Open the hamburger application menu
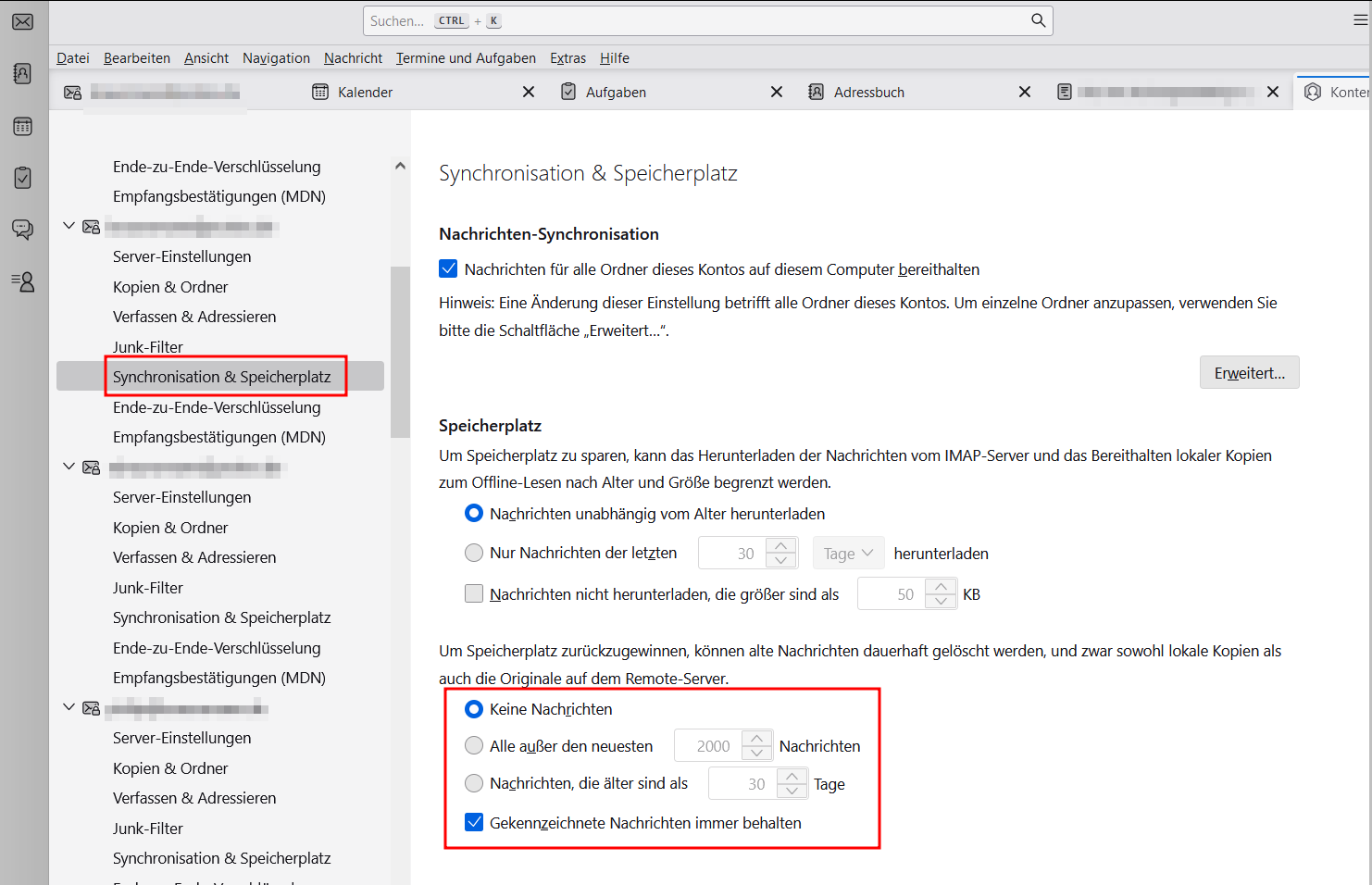Screen dimensions: 1372x885 click(1360, 20)
